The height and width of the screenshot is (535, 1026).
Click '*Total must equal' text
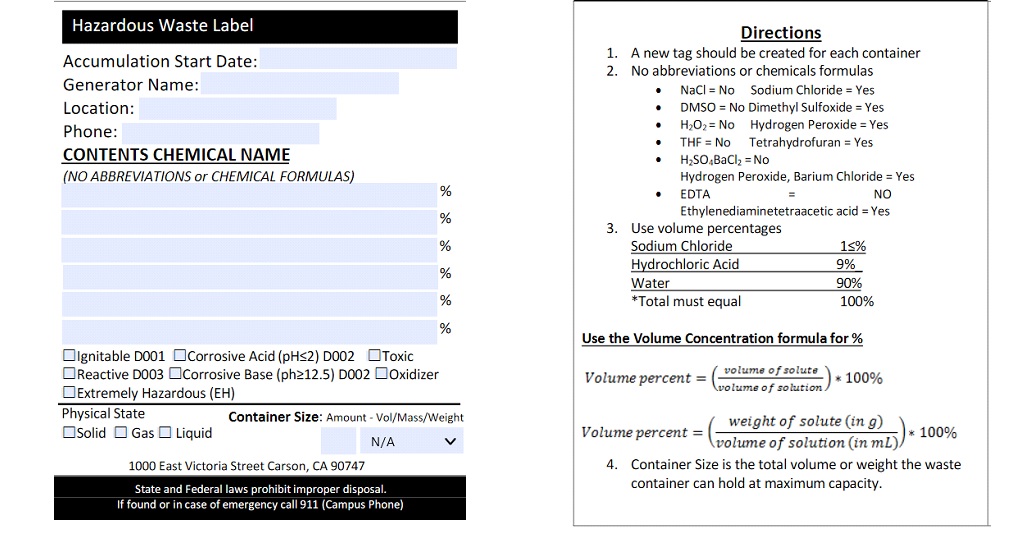(686, 302)
